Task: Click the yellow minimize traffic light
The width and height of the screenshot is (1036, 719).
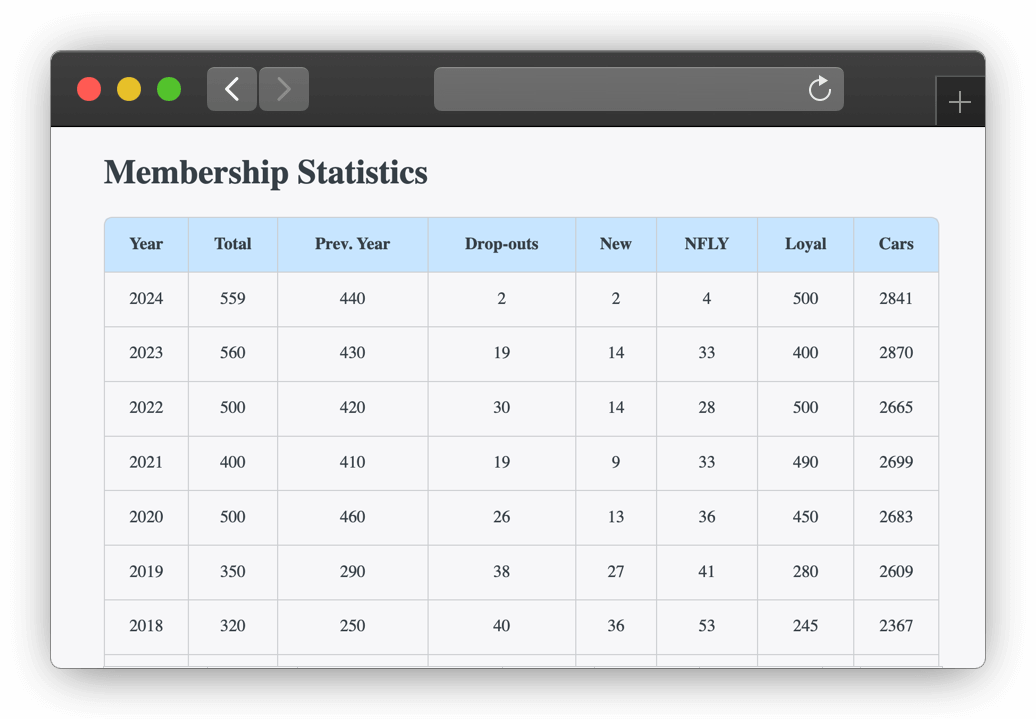Action: click(128, 89)
